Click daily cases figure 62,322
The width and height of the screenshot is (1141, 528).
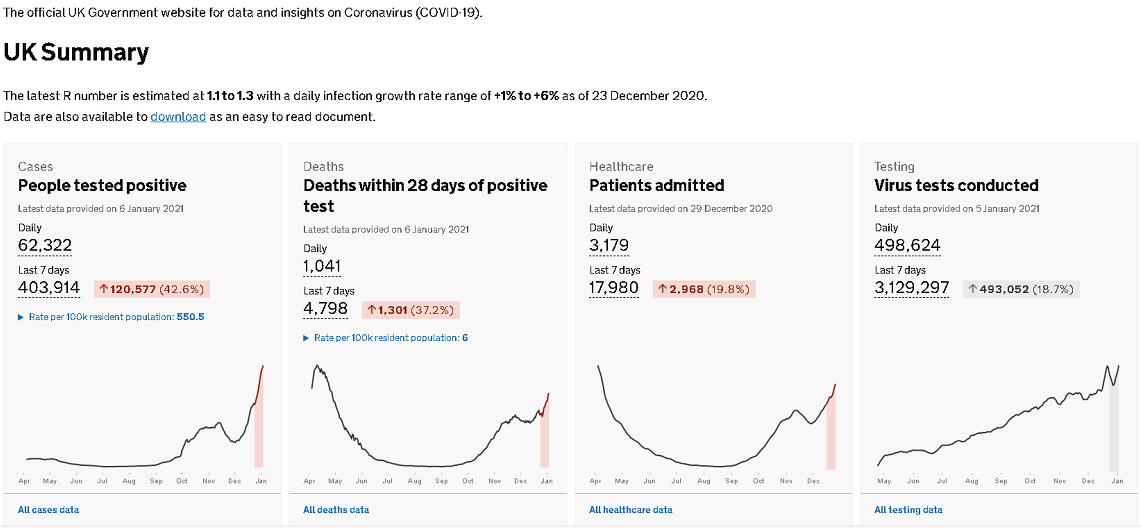[45, 246]
